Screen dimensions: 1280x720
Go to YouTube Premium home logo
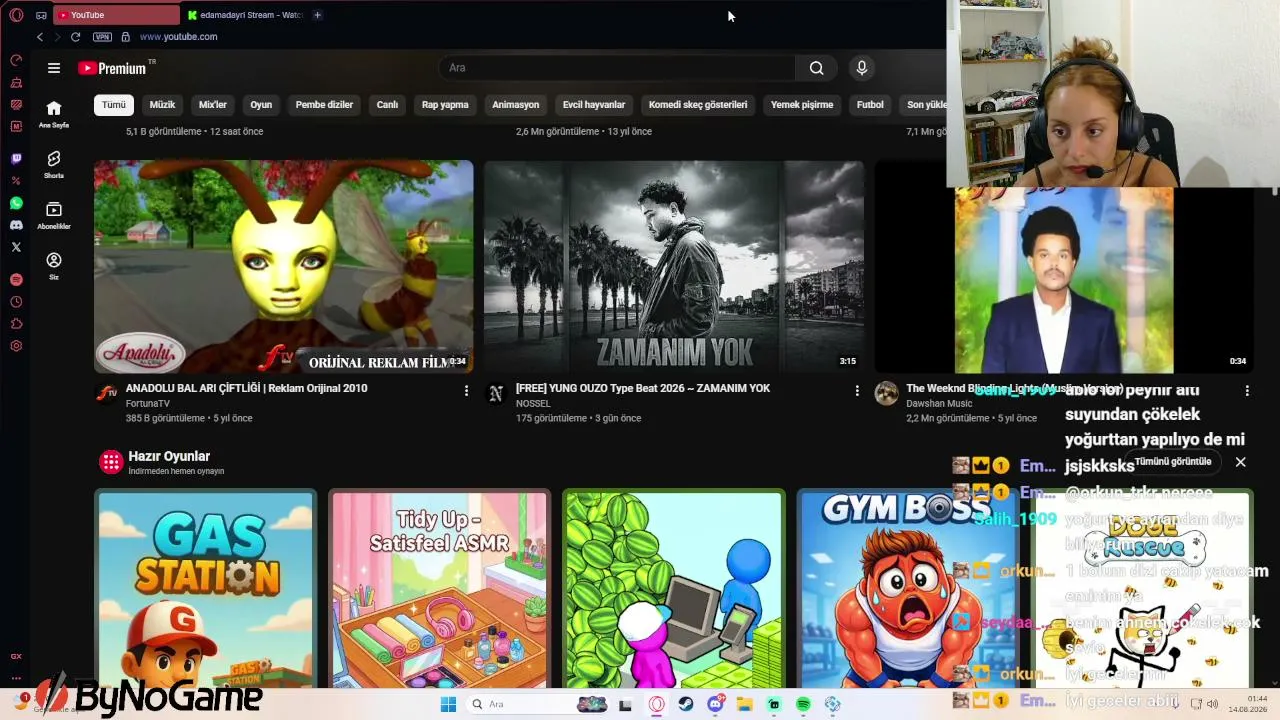[113, 68]
